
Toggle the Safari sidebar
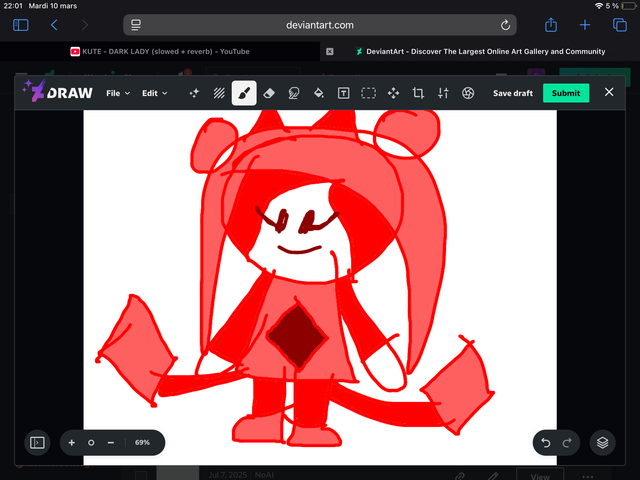(x=20, y=25)
